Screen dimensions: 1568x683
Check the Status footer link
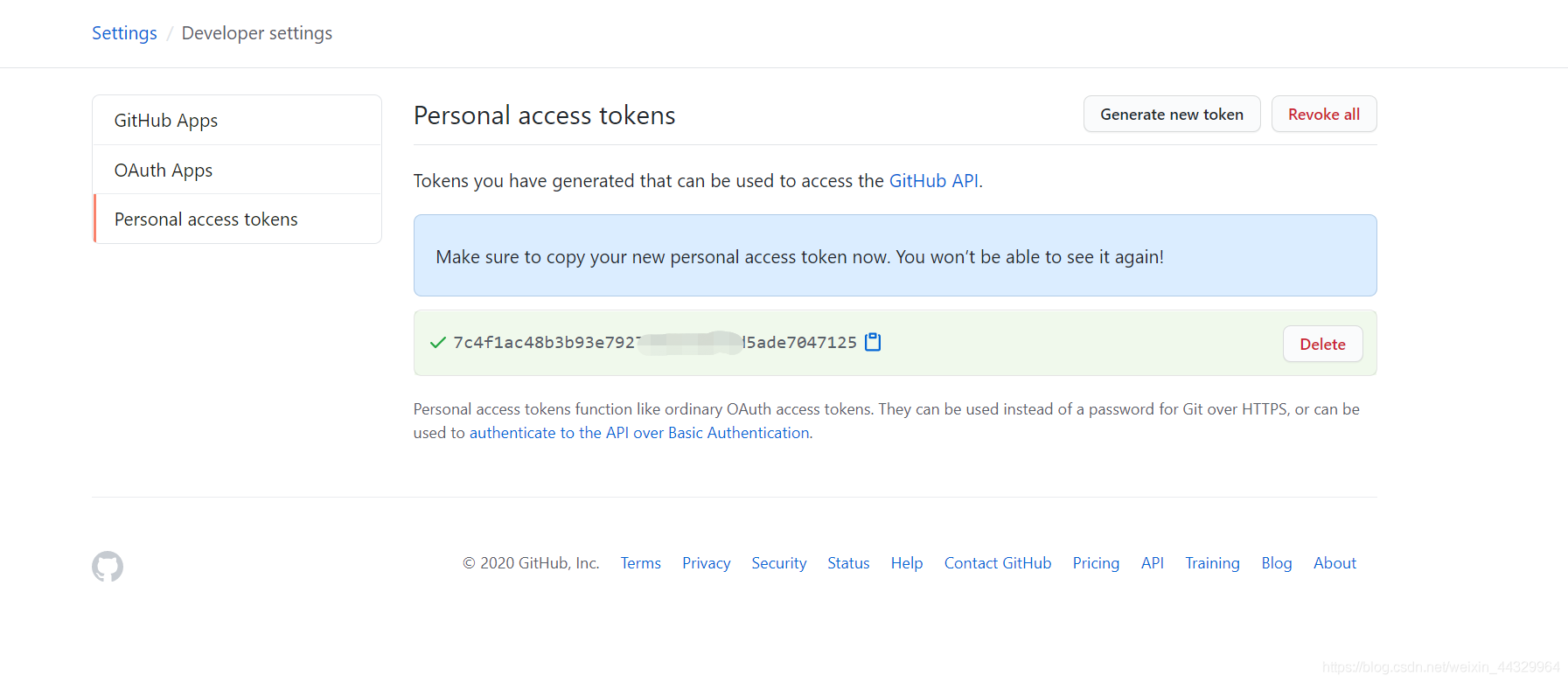tap(848, 563)
